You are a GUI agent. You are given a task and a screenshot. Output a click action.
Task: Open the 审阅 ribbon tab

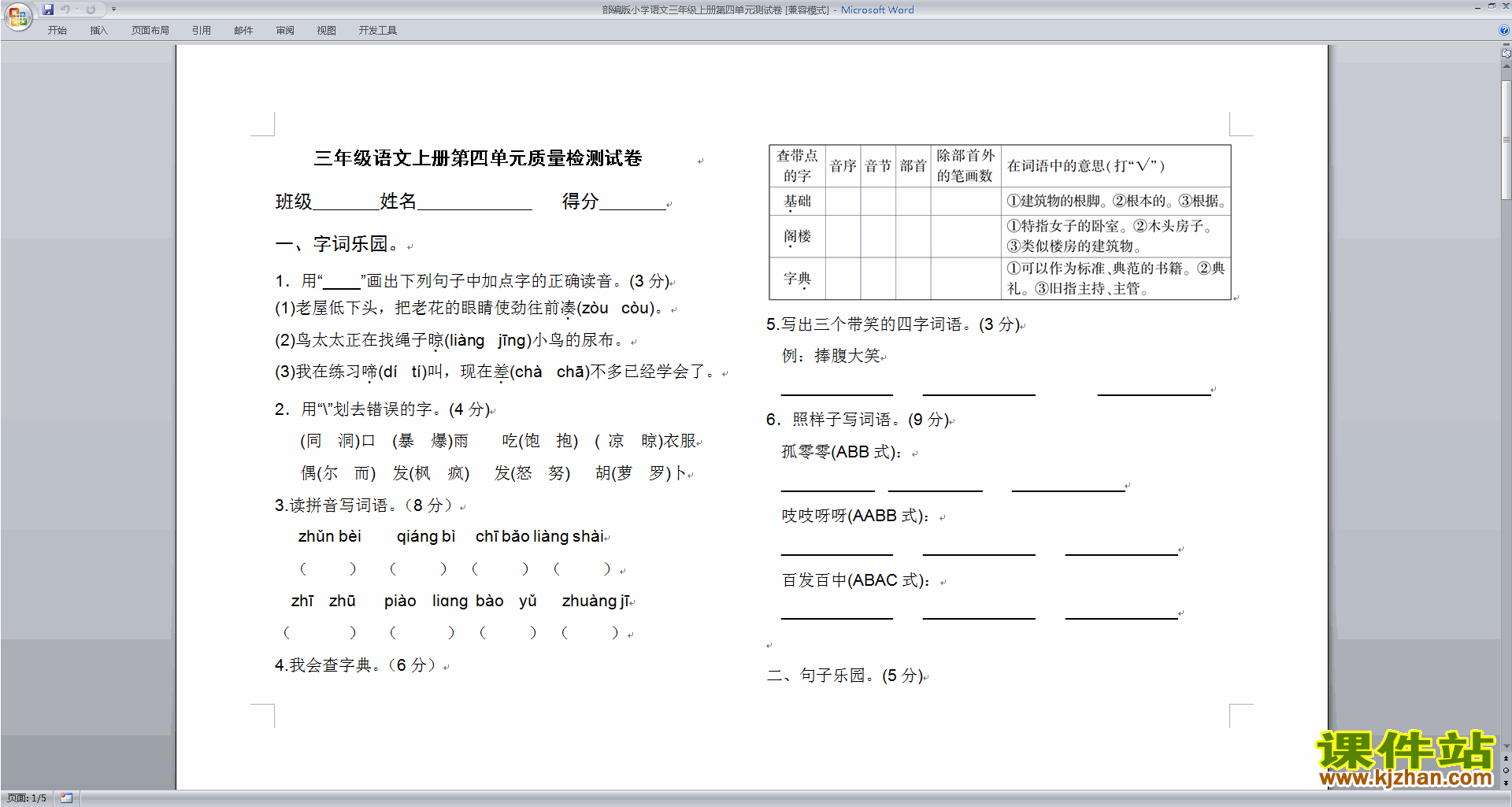point(285,31)
